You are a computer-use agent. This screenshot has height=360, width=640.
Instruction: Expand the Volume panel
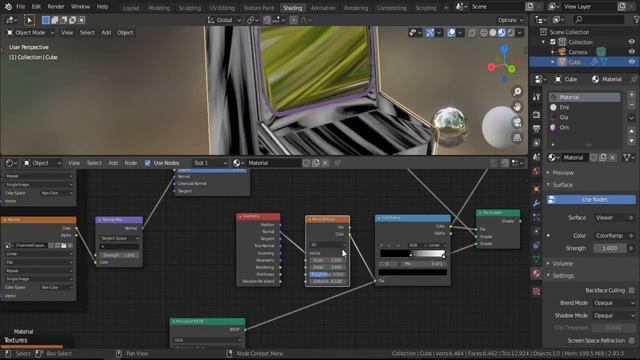click(x=562, y=264)
